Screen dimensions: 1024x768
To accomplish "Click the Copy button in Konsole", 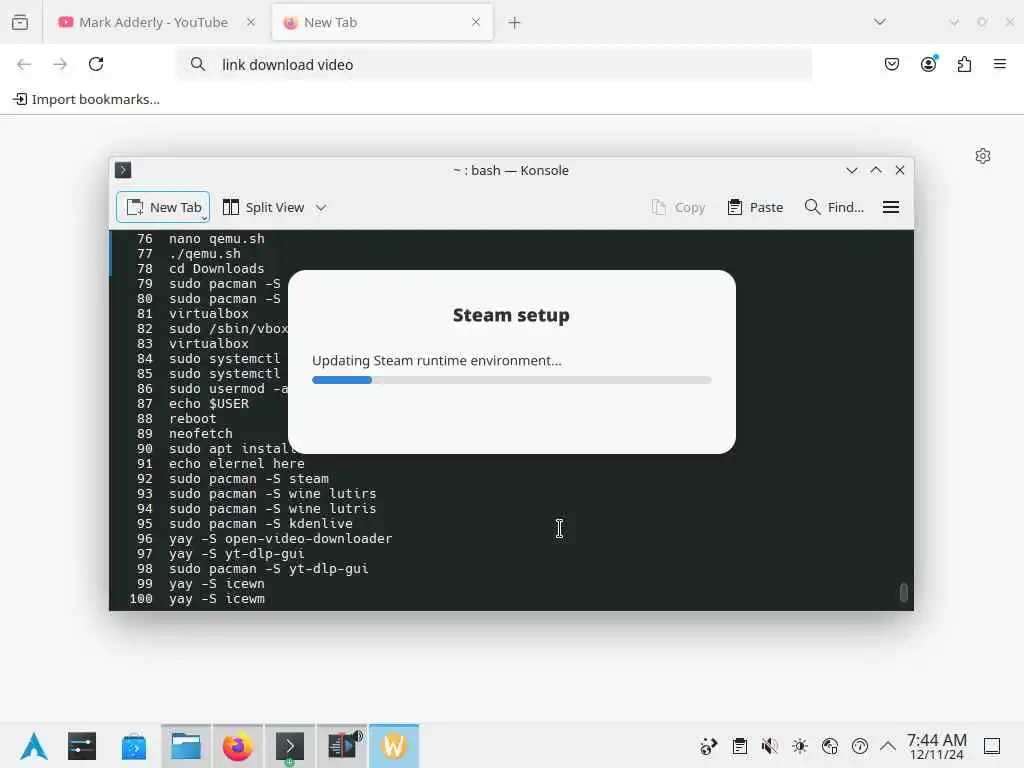I will pyautogui.click(x=679, y=207).
